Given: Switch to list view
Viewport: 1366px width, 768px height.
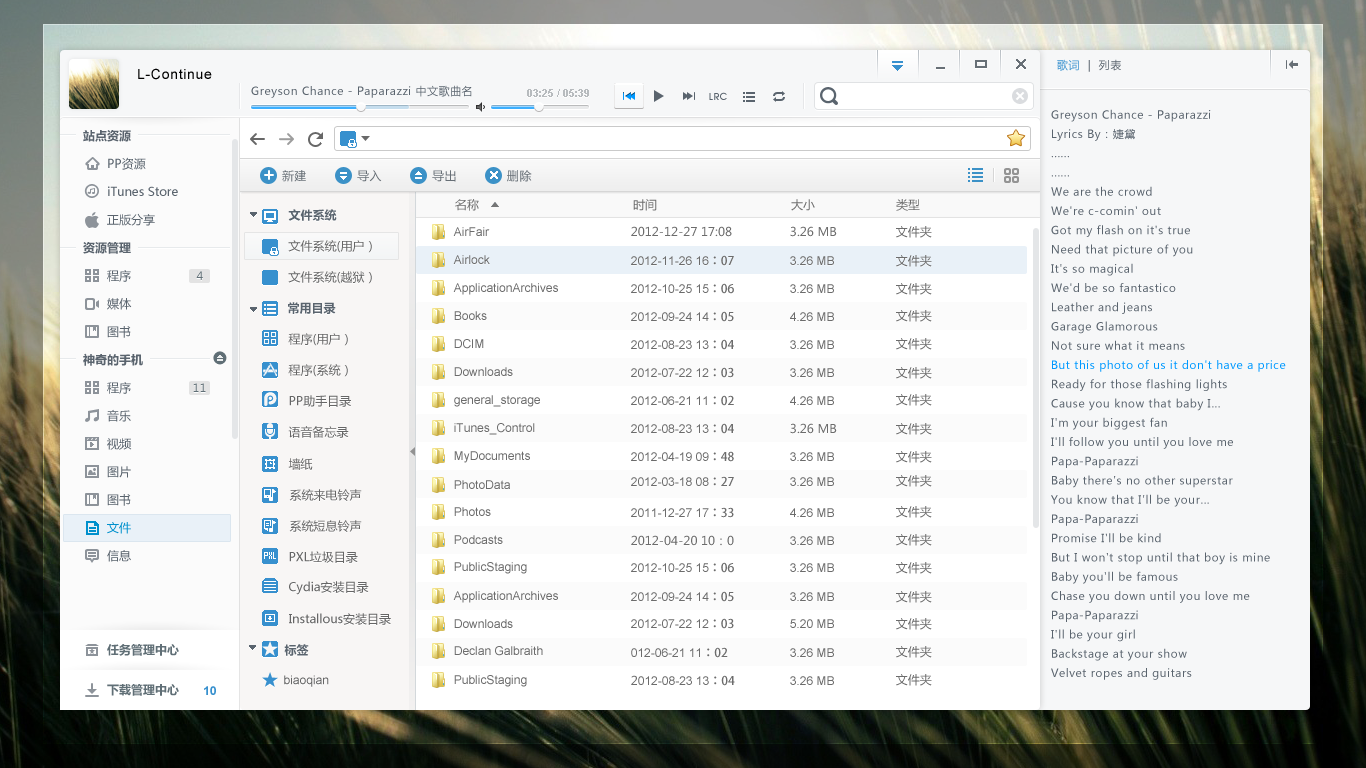Looking at the screenshot, I should [976, 175].
